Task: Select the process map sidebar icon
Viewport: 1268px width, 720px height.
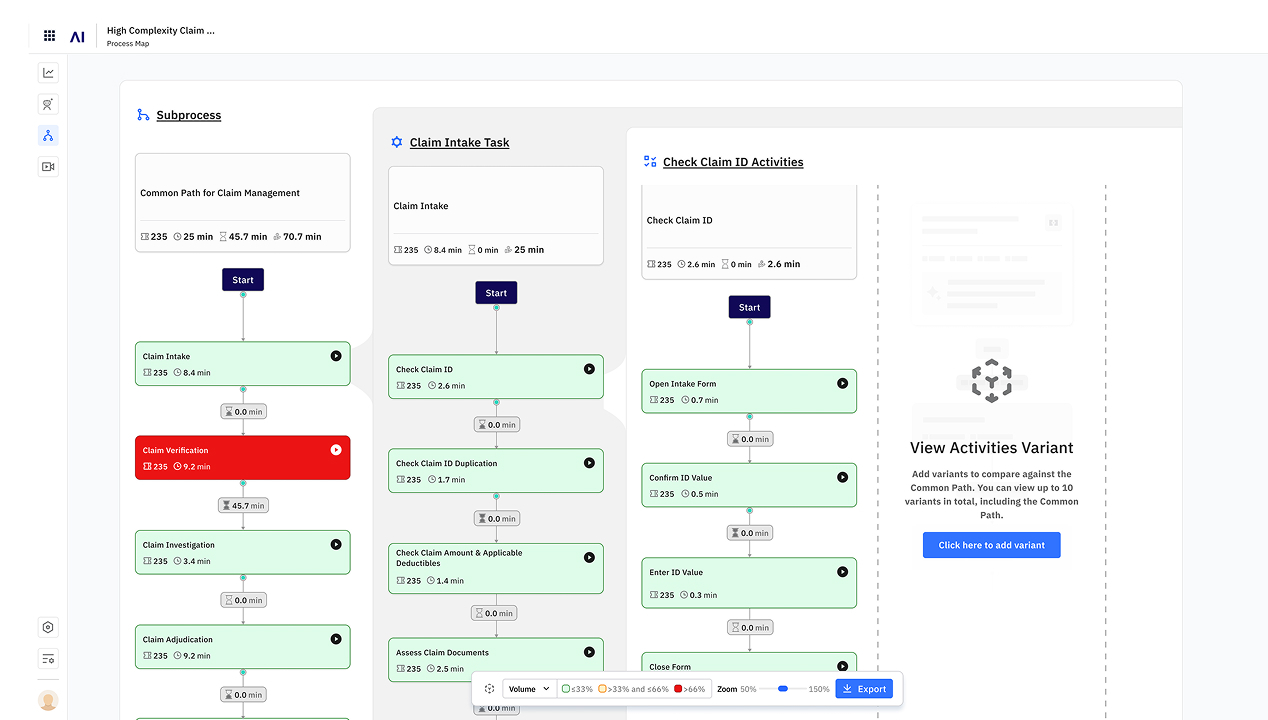Action: (x=48, y=135)
